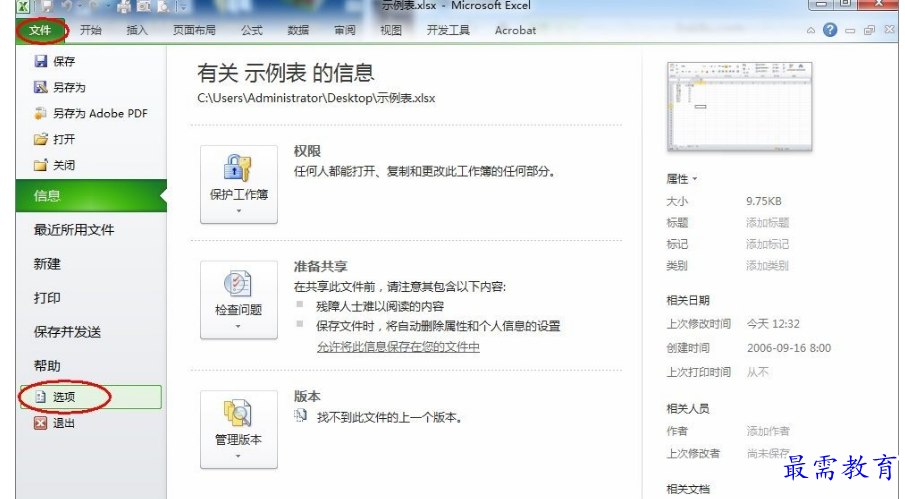Viewport: 905px width, 499px height.
Task: Click the 保存 floppy disk icon
Action: tap(40, 61)
